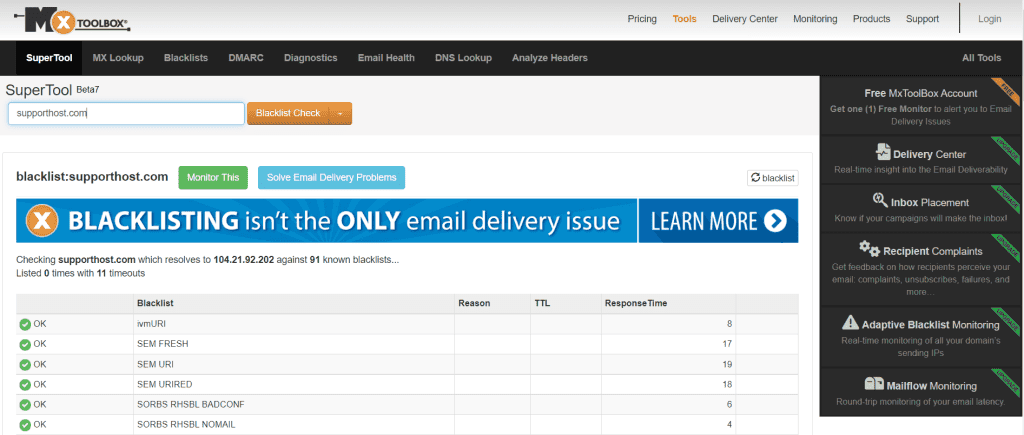Click the Mailflow Monitoring mailbox icon

click(874, 384)
